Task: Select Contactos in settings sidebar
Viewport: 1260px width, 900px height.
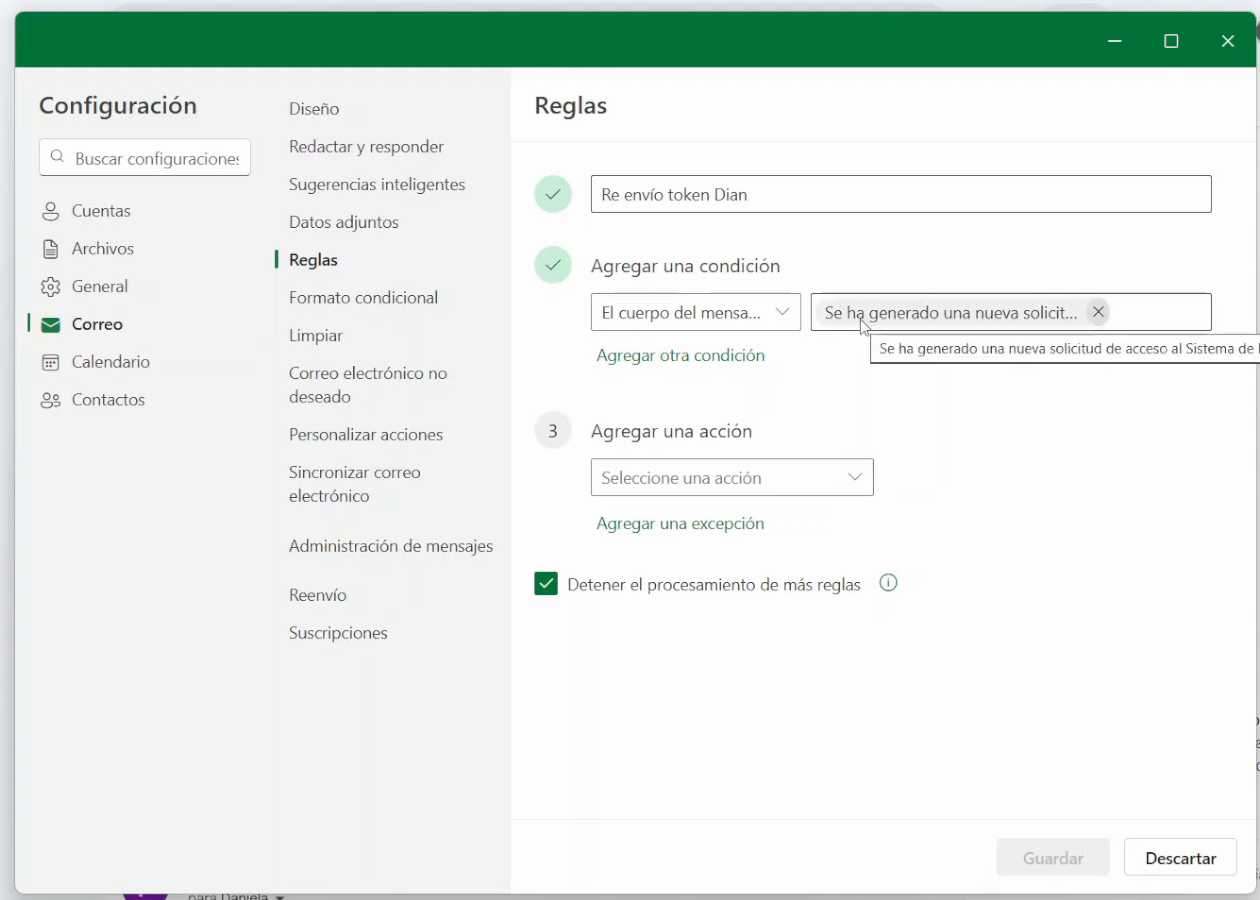Action: [x=108, y=400]
